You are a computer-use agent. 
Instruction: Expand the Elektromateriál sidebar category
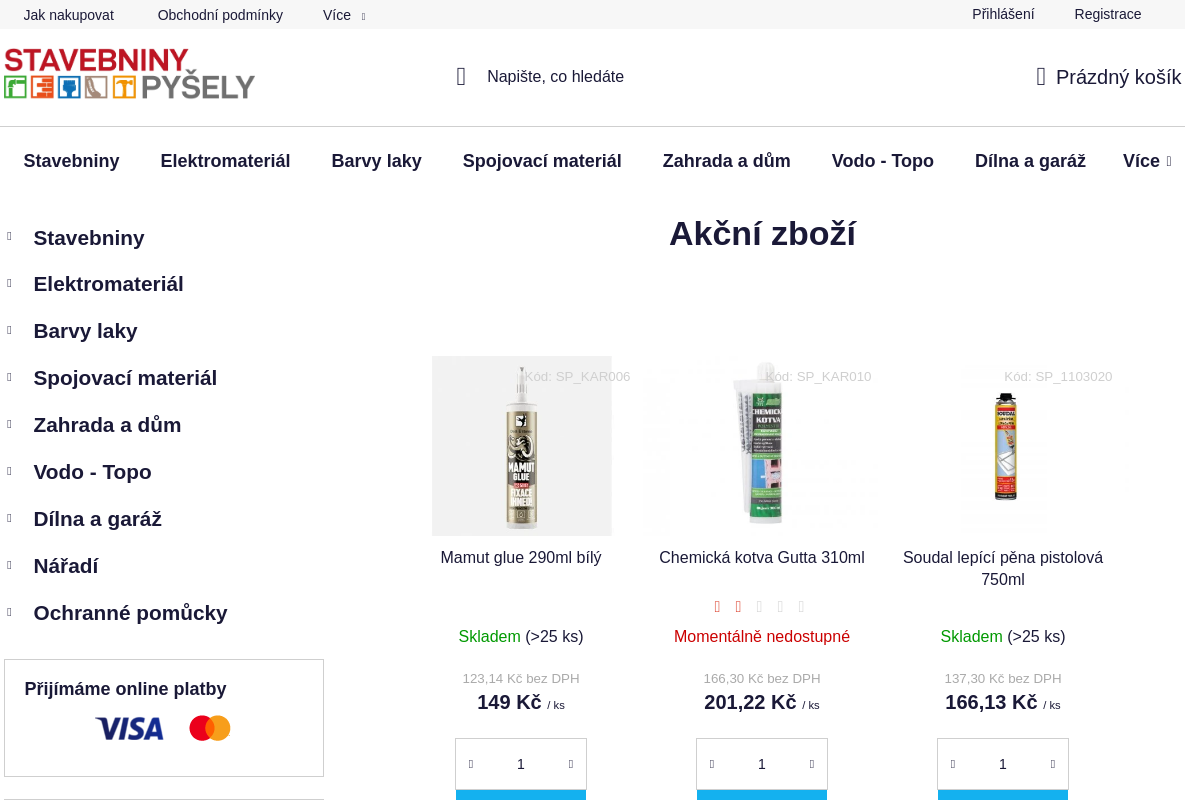[9, 284]
